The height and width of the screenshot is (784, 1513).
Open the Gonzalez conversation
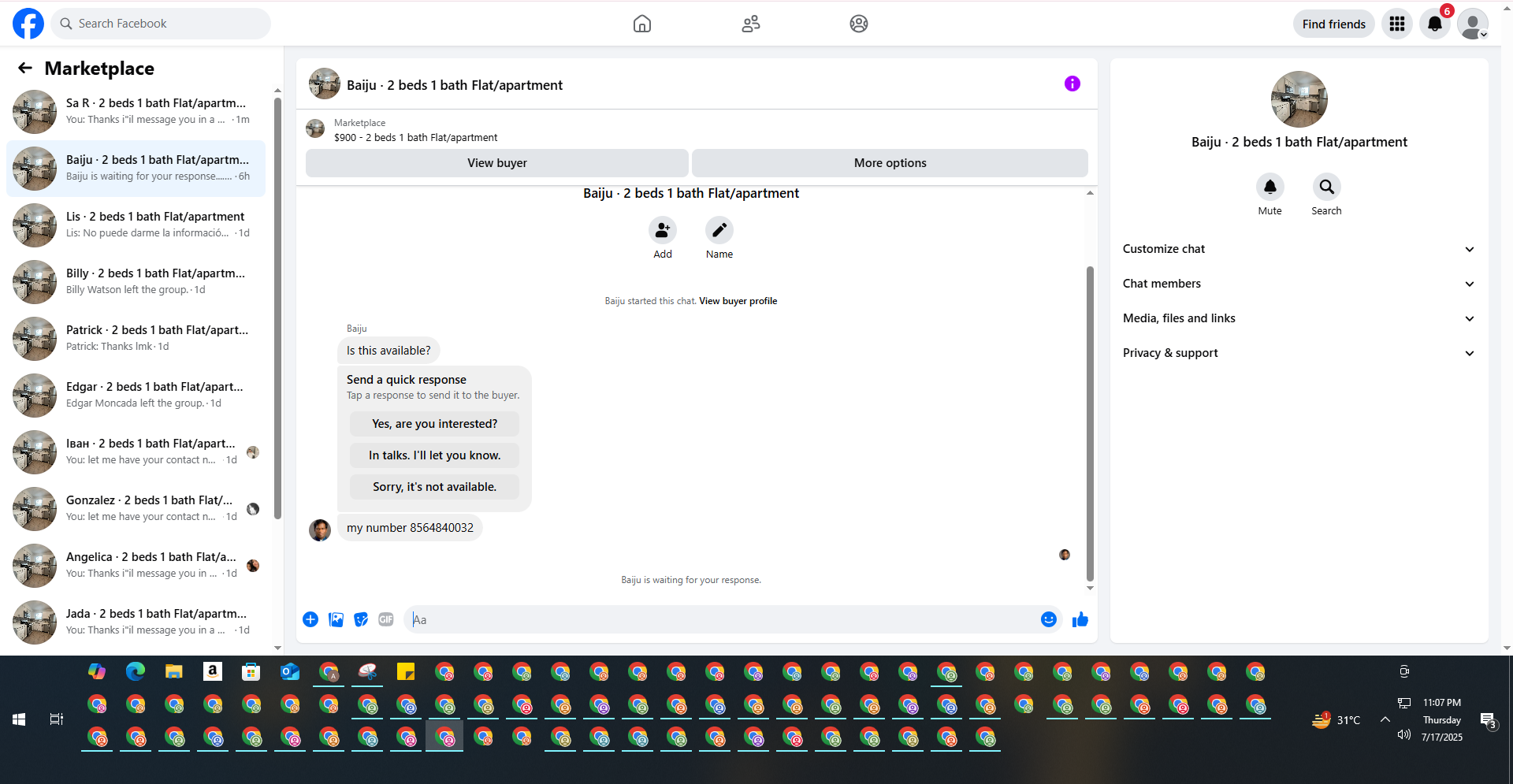pyautogui.click(x=136, y=509)
